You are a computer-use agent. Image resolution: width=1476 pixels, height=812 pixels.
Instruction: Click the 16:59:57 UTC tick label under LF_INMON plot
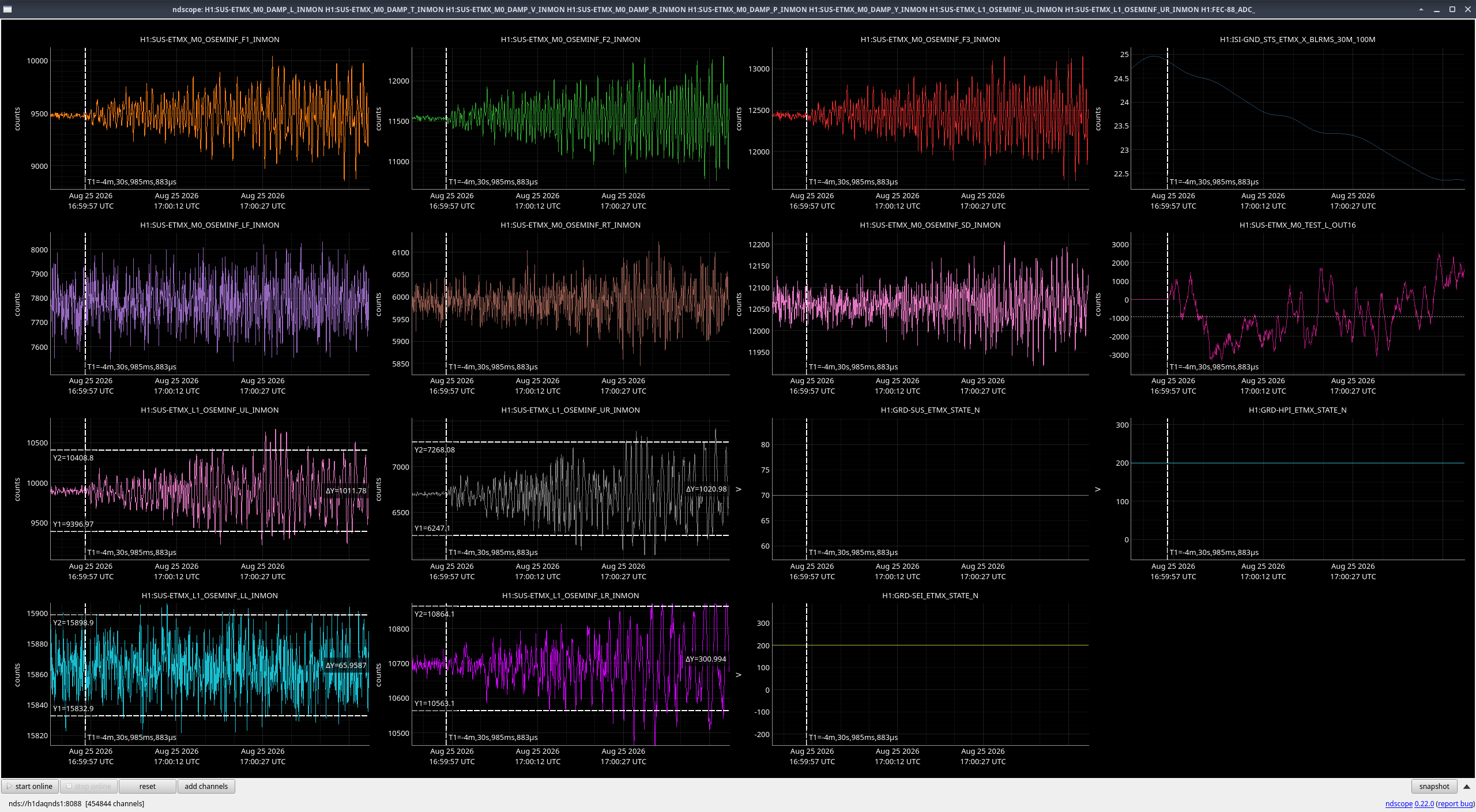(91, 391)
